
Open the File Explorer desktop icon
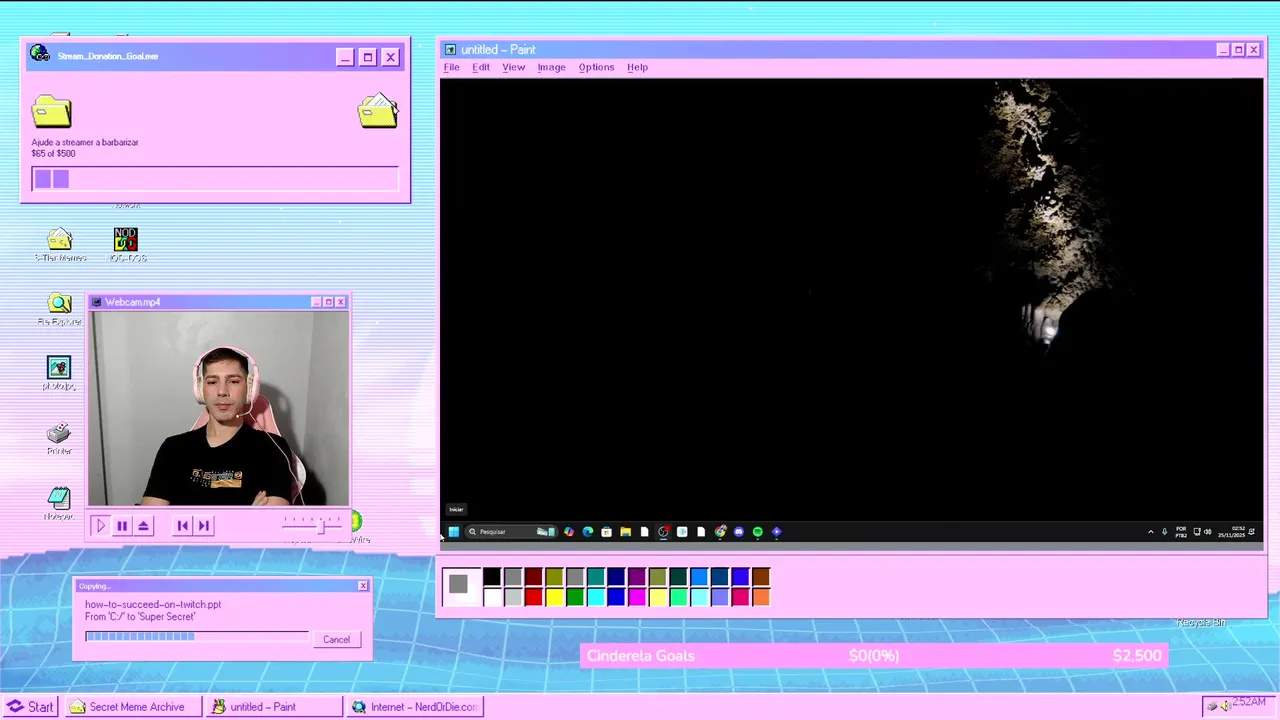(x=59, y=310)
